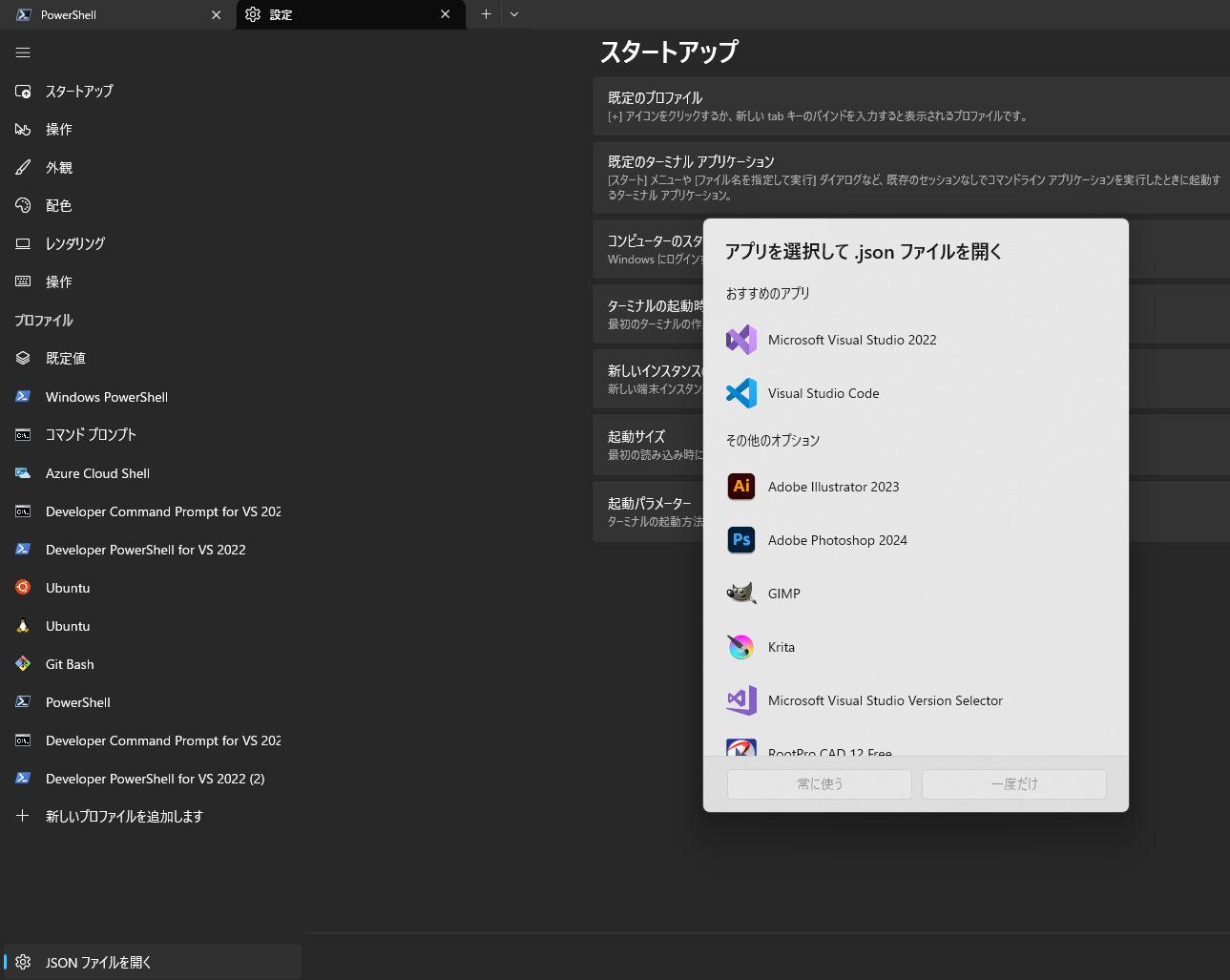
Task: Click the おすすめのアプリ heading
Action: pos(767,293)
